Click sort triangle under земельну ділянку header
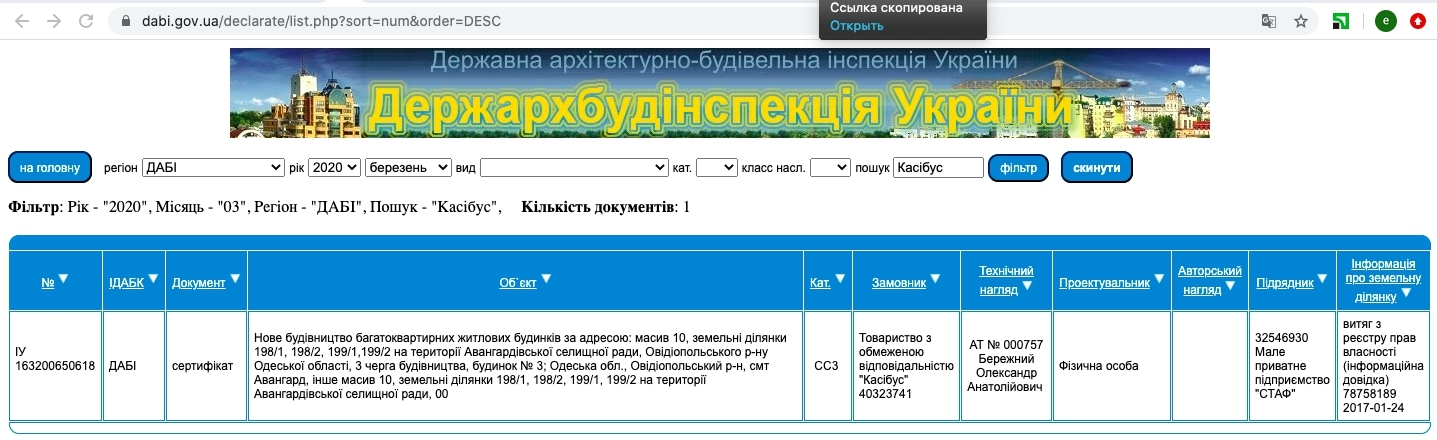Screen dimensions: 1437x440 click(1406, 293)
